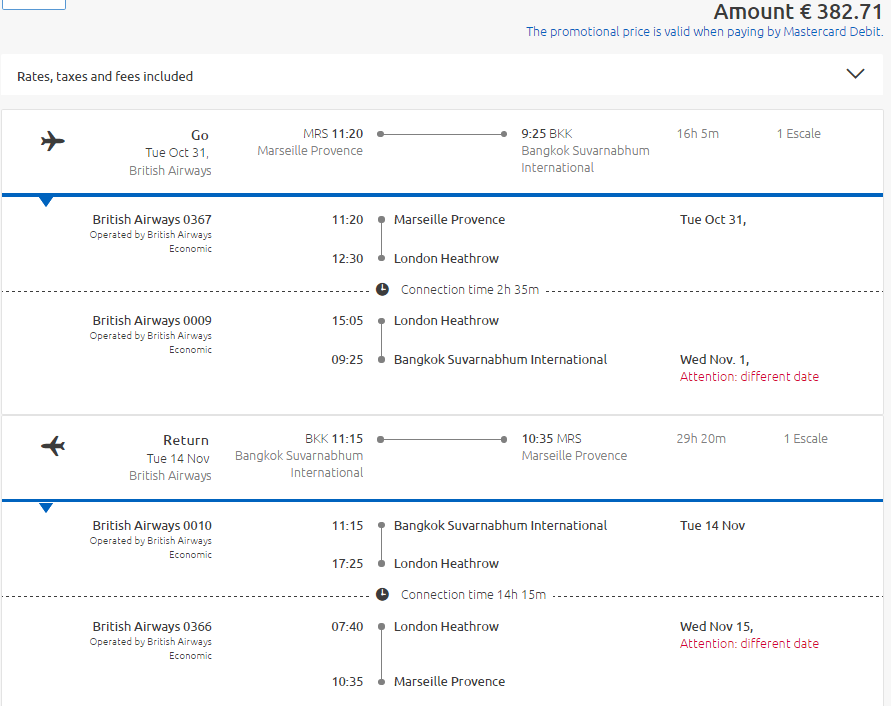Expand the Rates, taxes and fees chevron
The width and height of the screenshot is (891, 706).
[x=855, y=74]
